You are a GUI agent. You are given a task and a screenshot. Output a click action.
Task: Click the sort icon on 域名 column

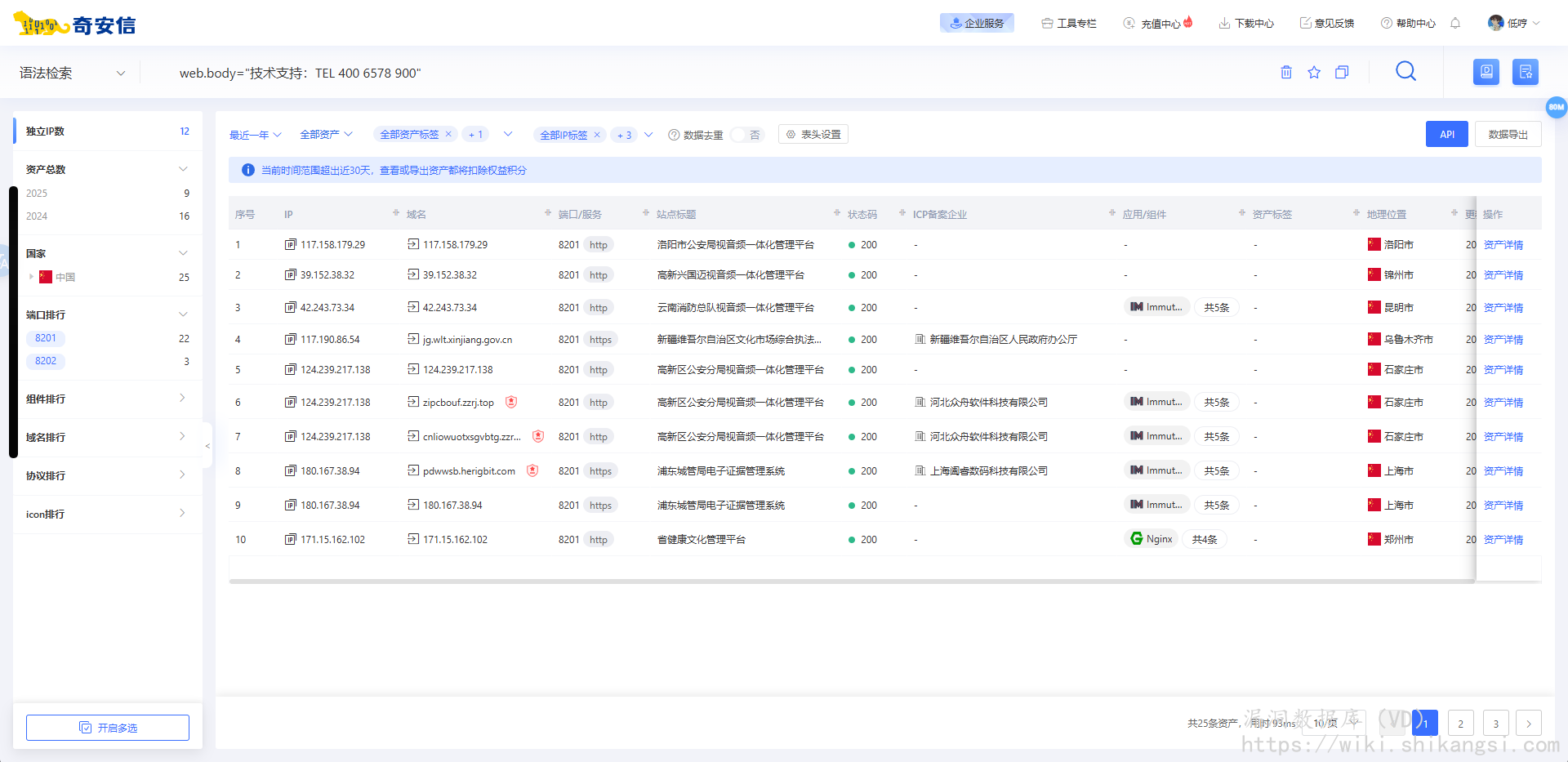548,213
